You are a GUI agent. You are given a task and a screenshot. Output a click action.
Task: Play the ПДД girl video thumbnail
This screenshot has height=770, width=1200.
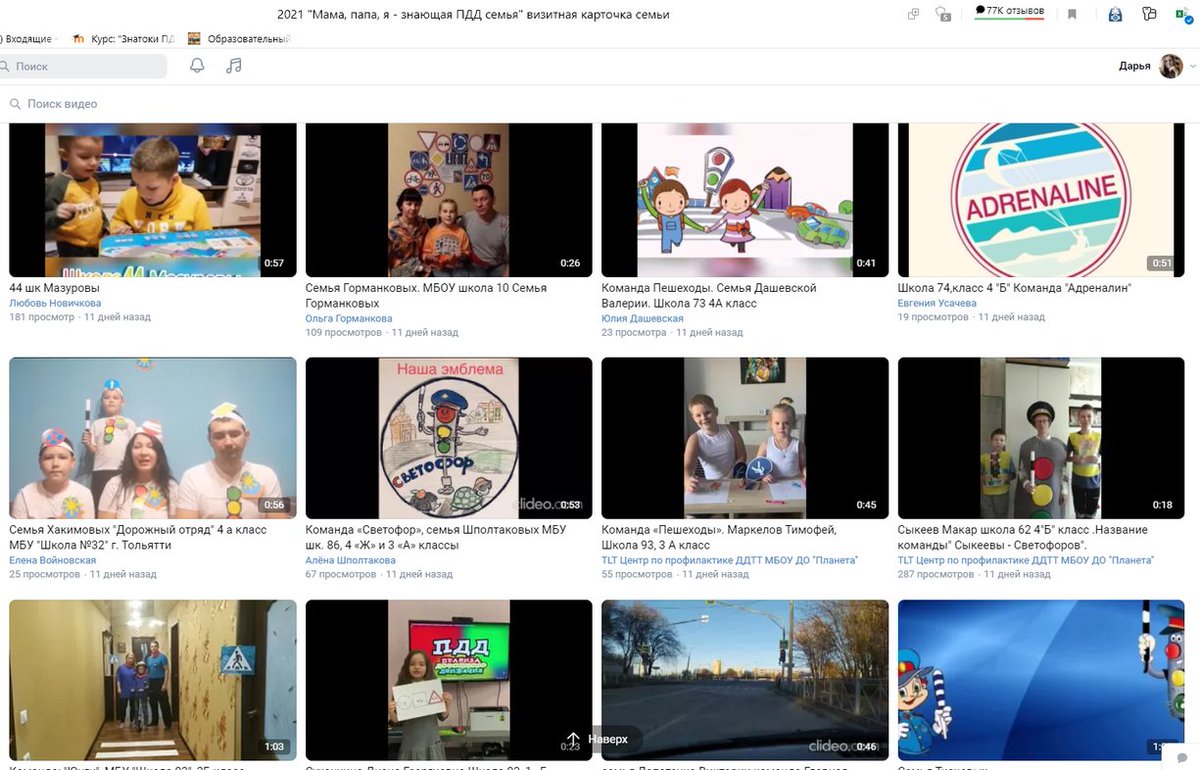pyautogui.click(x=449, y=680)
